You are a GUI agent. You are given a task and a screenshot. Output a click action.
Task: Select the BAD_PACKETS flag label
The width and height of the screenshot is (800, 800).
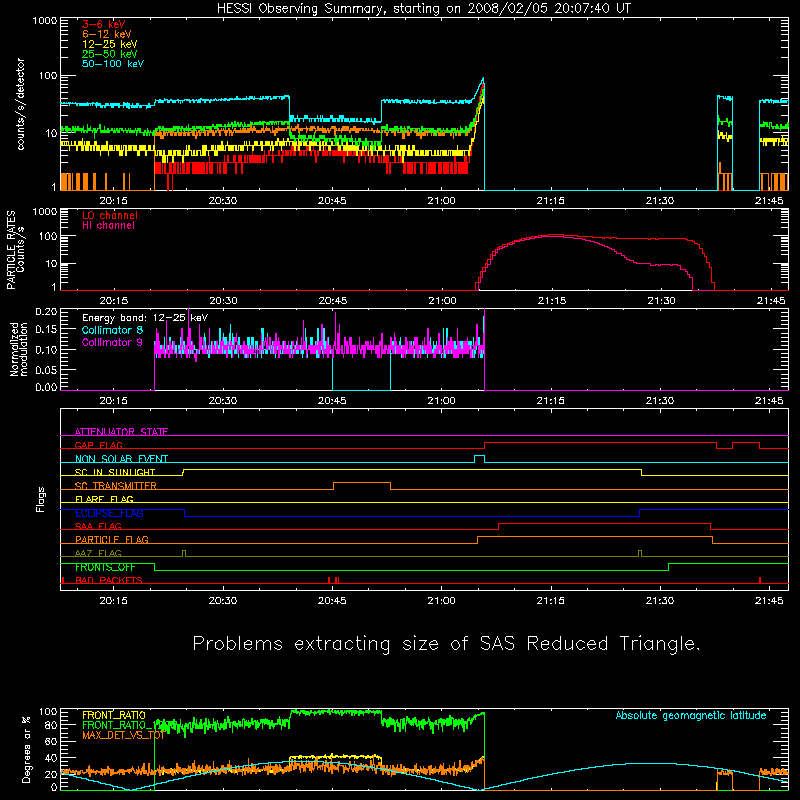(109, 580)
